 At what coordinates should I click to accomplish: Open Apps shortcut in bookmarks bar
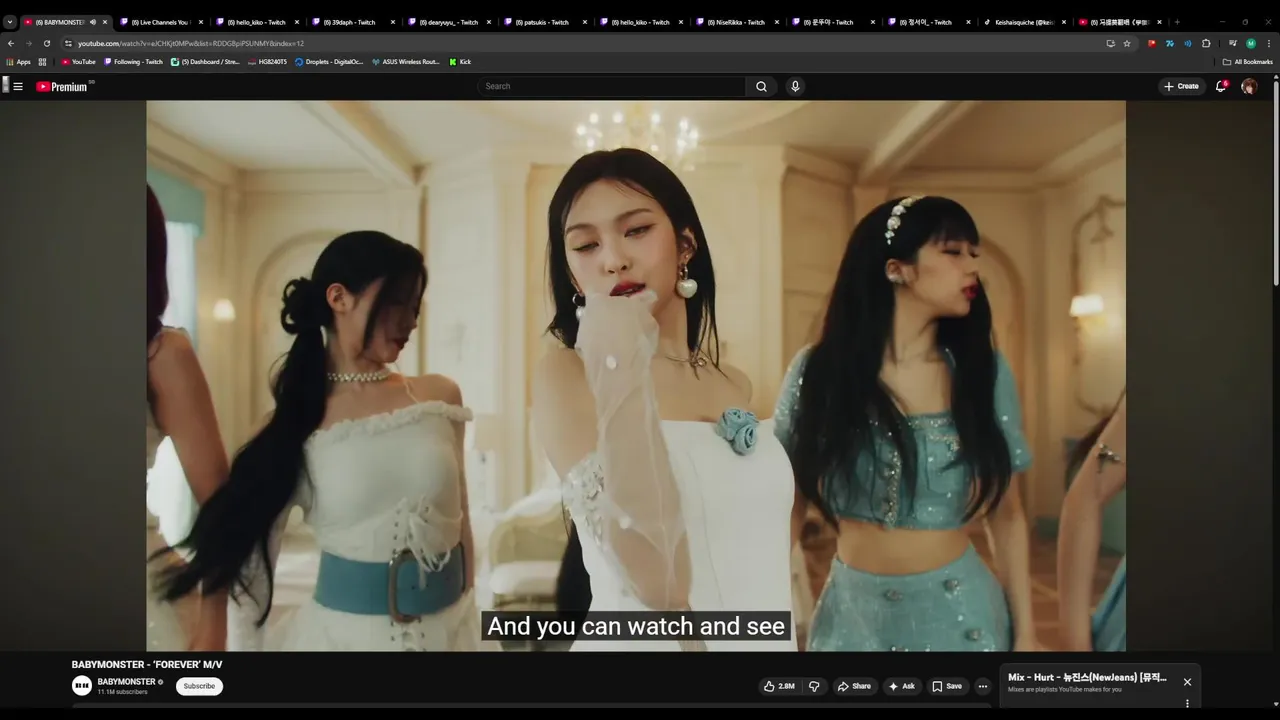[x=19, y=62]
